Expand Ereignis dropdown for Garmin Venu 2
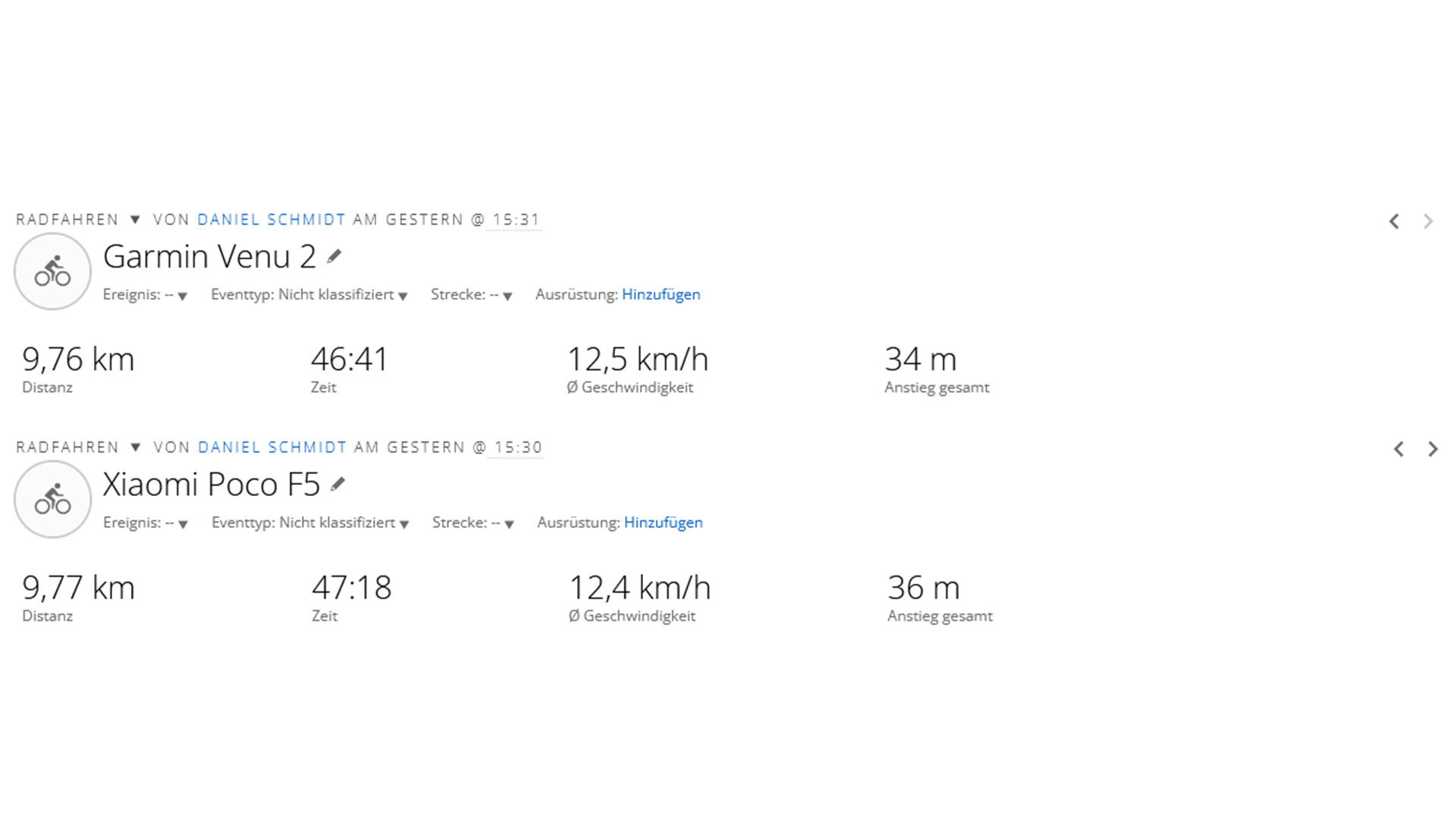 [x=182, y=296]
